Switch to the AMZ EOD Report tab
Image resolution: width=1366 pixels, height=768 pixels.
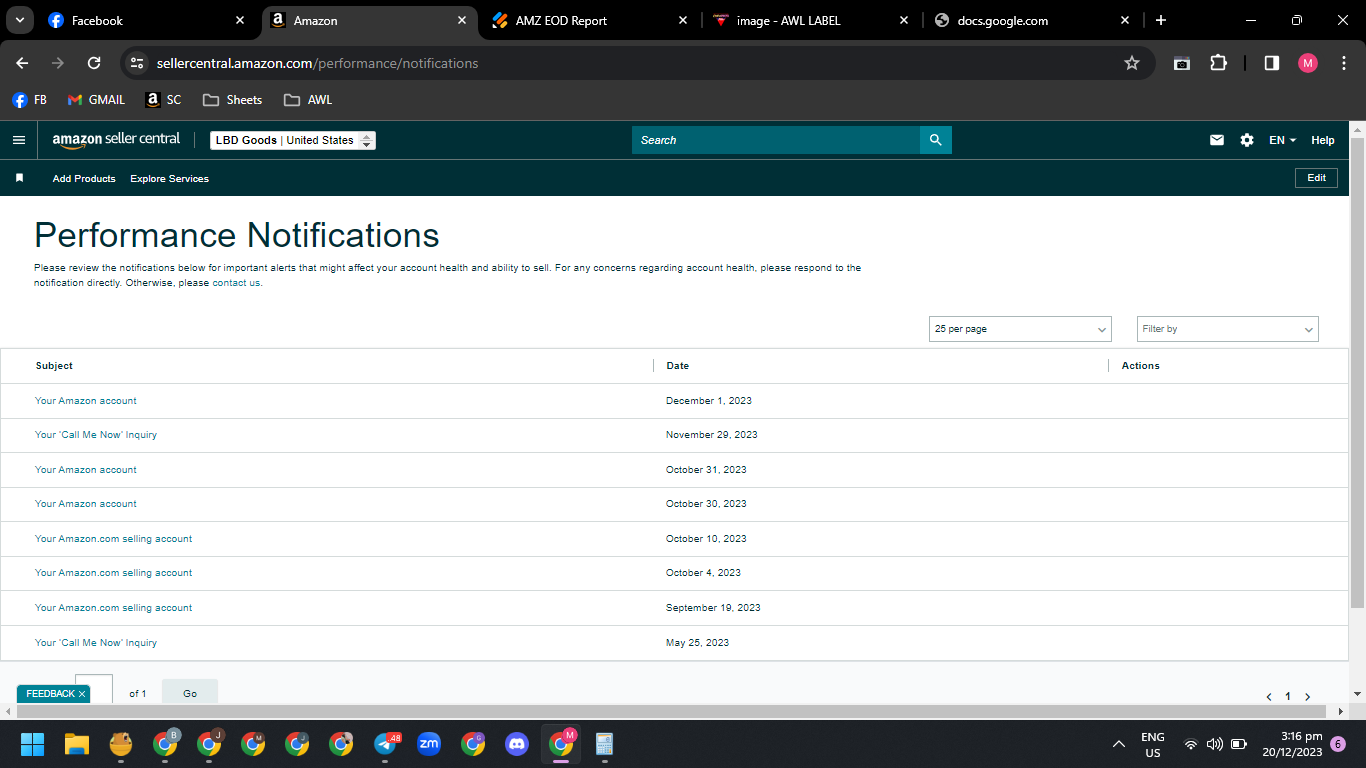590,20
